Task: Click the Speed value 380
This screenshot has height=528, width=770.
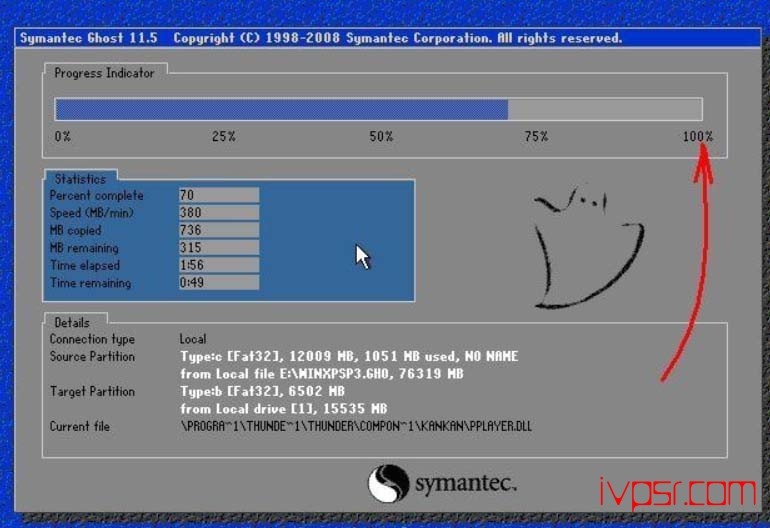Action: 219,213
